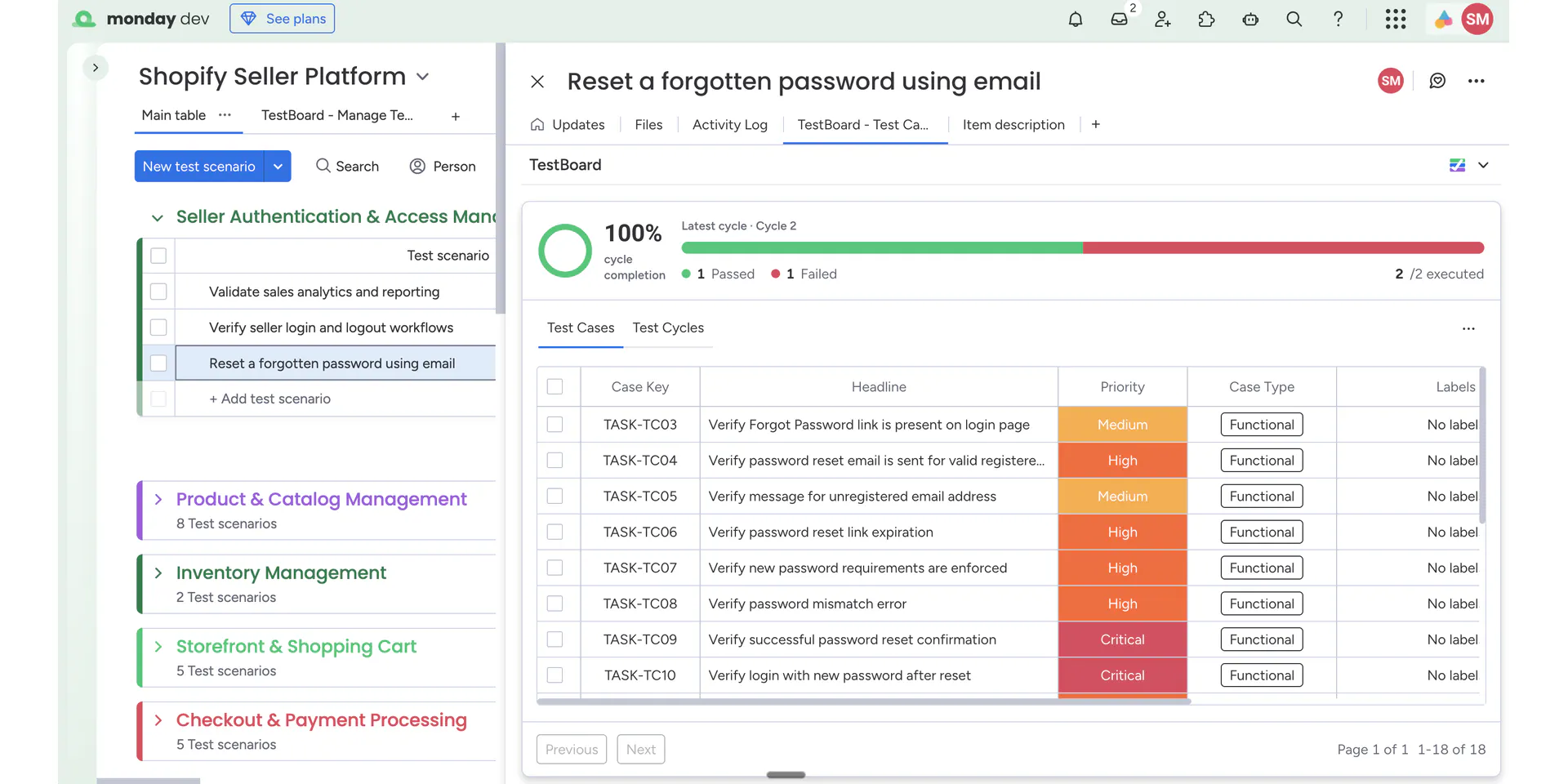Image resolution: width=1568 pixels, height=784 pixels.
Task: Click the SM user avatar in top bar
Action: tap(1477, 19)
